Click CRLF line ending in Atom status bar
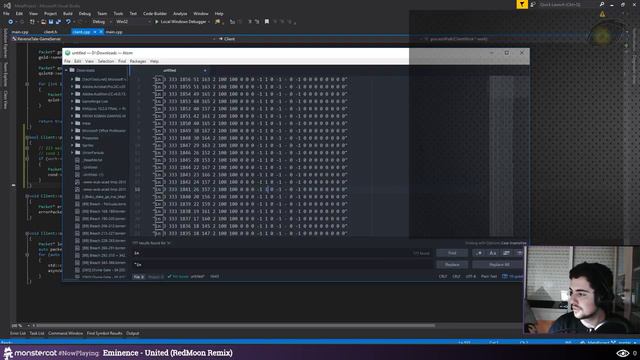Screen dimensions: 640x360 [456, 276]
